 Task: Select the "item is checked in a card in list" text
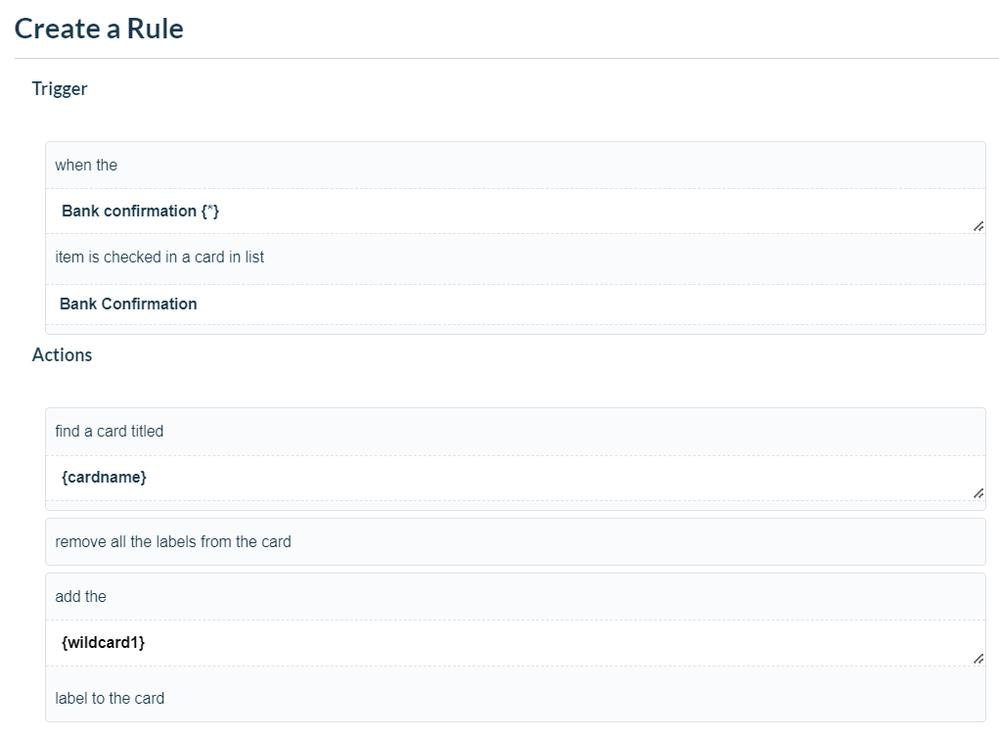(x=158, y=257)
